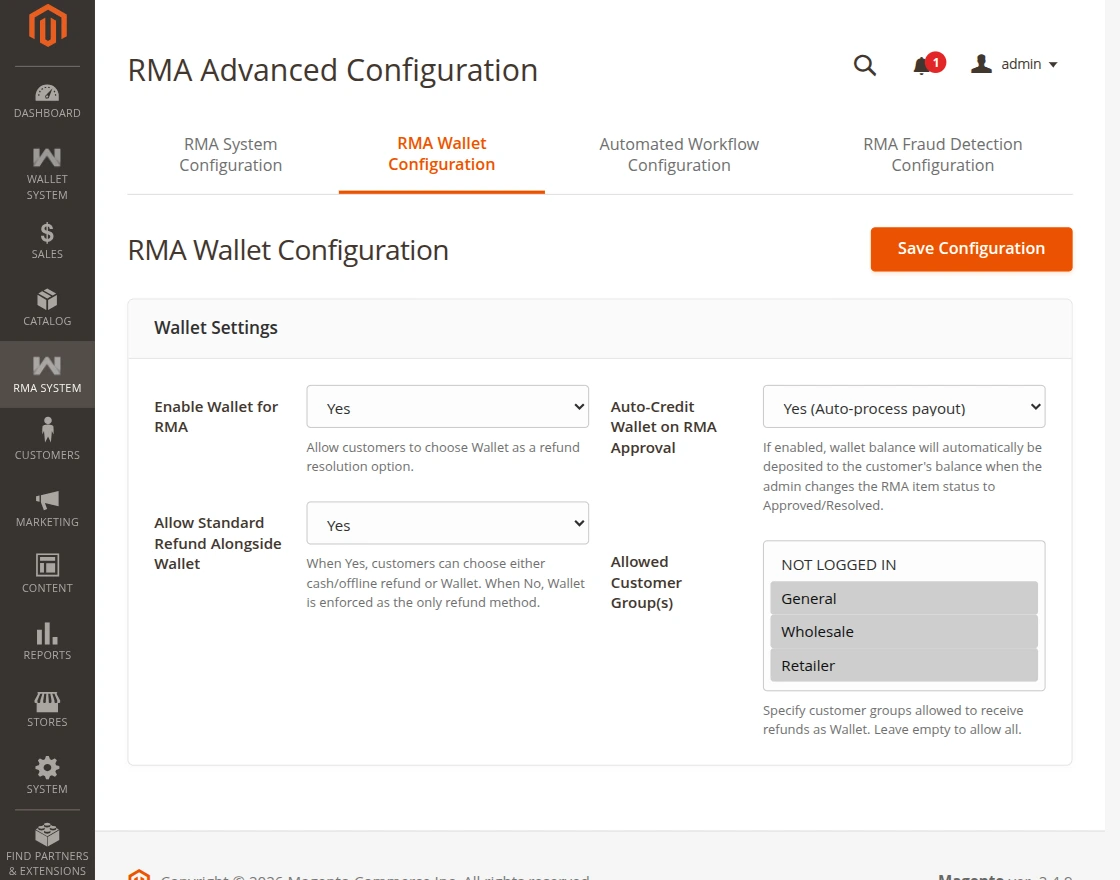
Task: Click the Save Configuration button
Action: [971, 249]
